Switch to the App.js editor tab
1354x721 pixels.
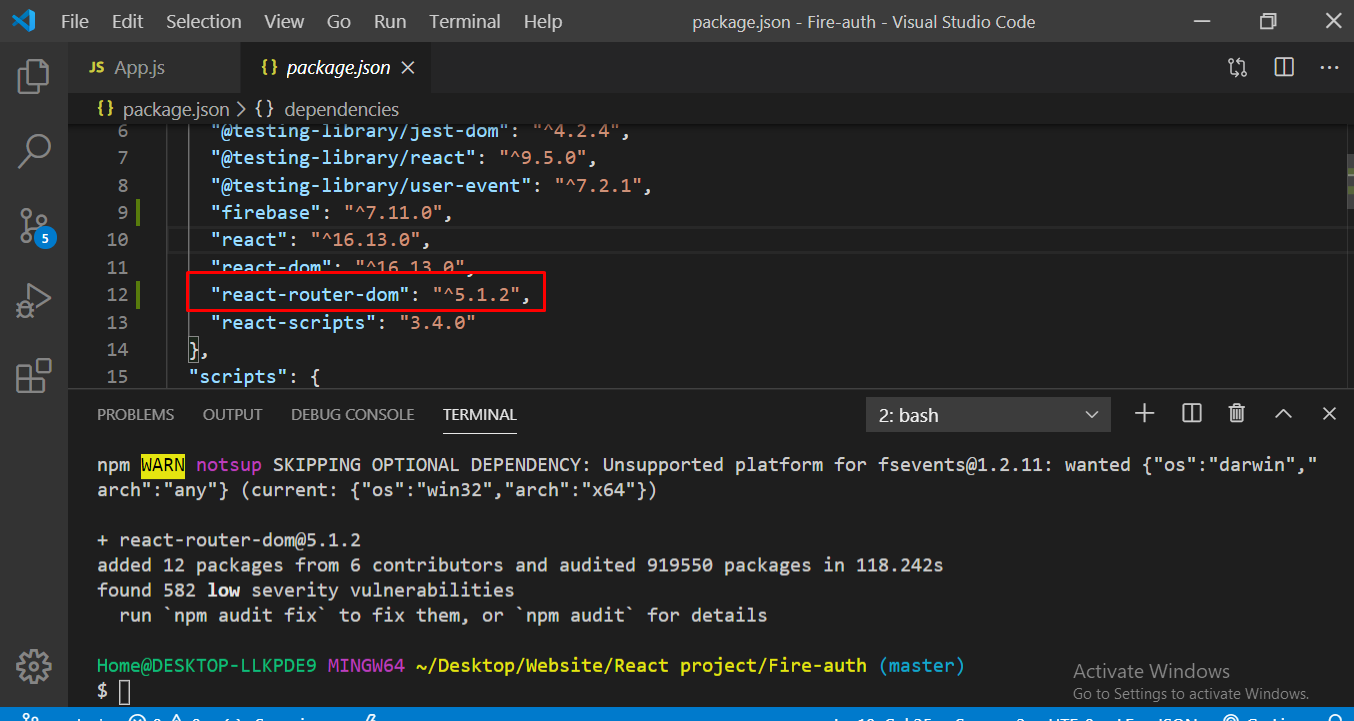coord(156,68)
